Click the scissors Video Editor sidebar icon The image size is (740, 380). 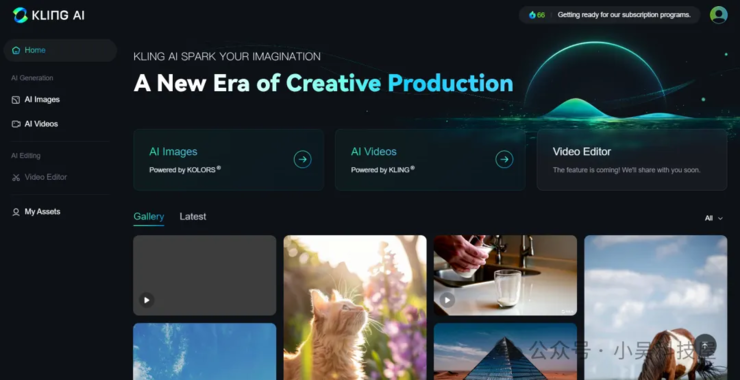coord(16,177)
